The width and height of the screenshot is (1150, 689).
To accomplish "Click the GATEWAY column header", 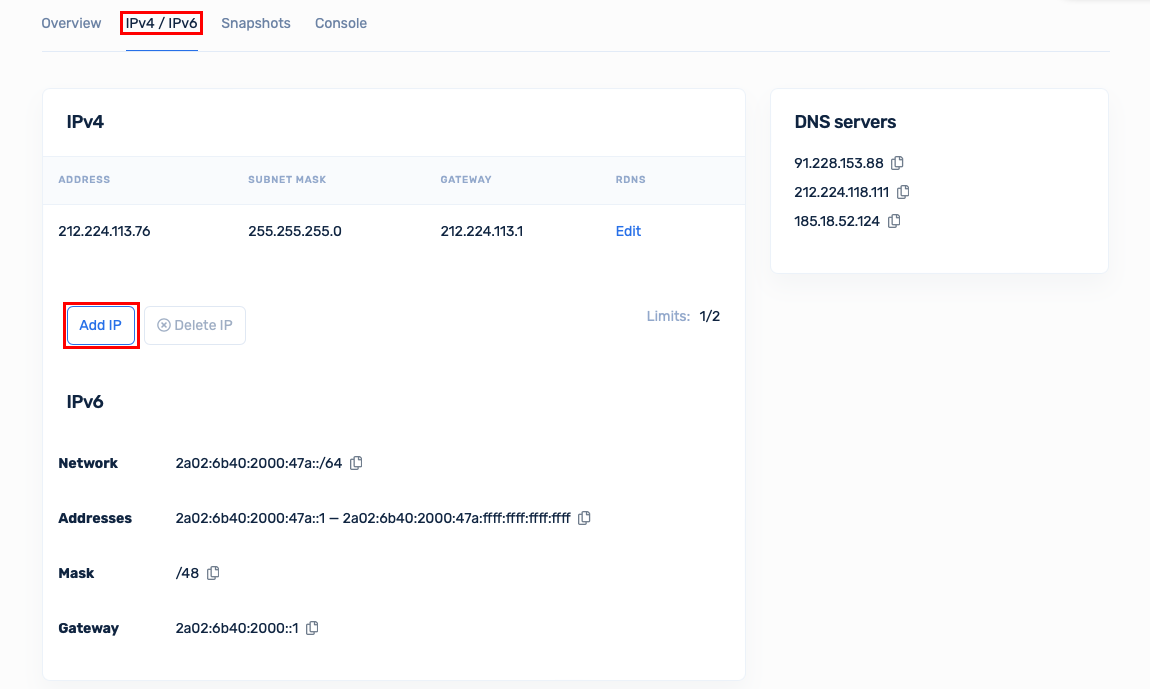I will (x=466, y=180).
